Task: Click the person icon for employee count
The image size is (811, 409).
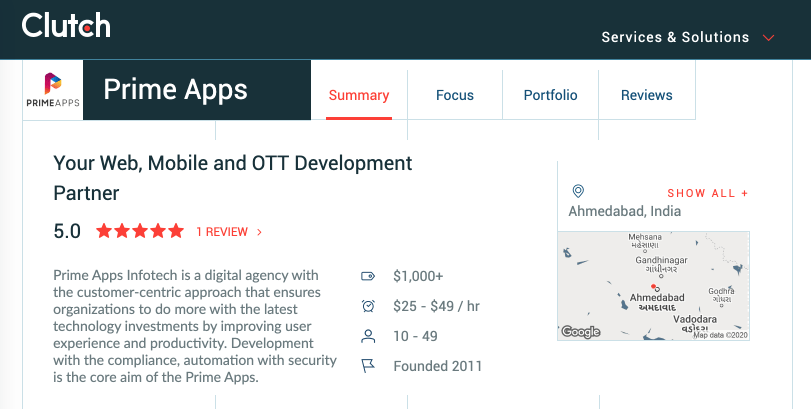Action: 368,336
